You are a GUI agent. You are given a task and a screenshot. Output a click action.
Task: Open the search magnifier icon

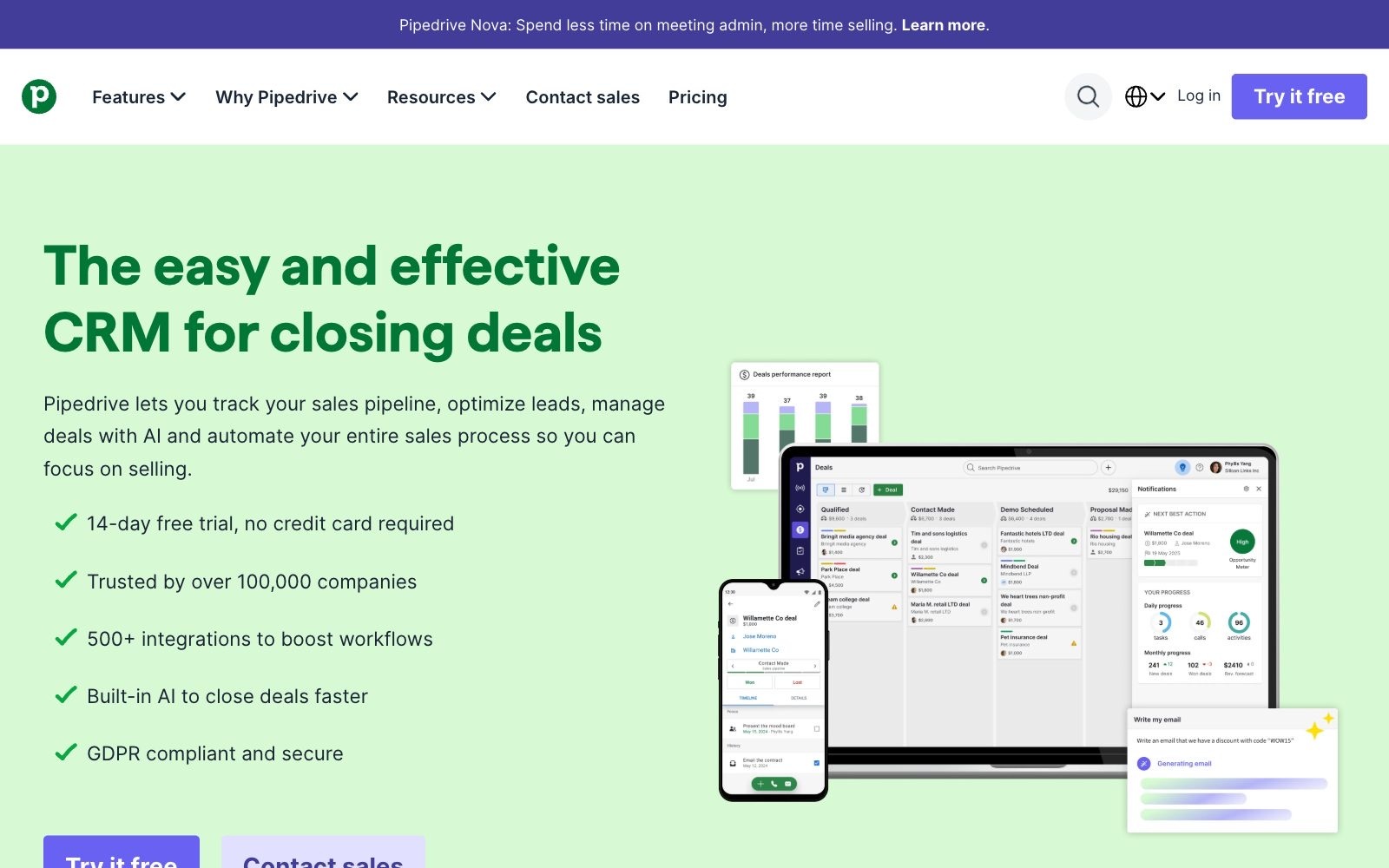coord(1088,96)
